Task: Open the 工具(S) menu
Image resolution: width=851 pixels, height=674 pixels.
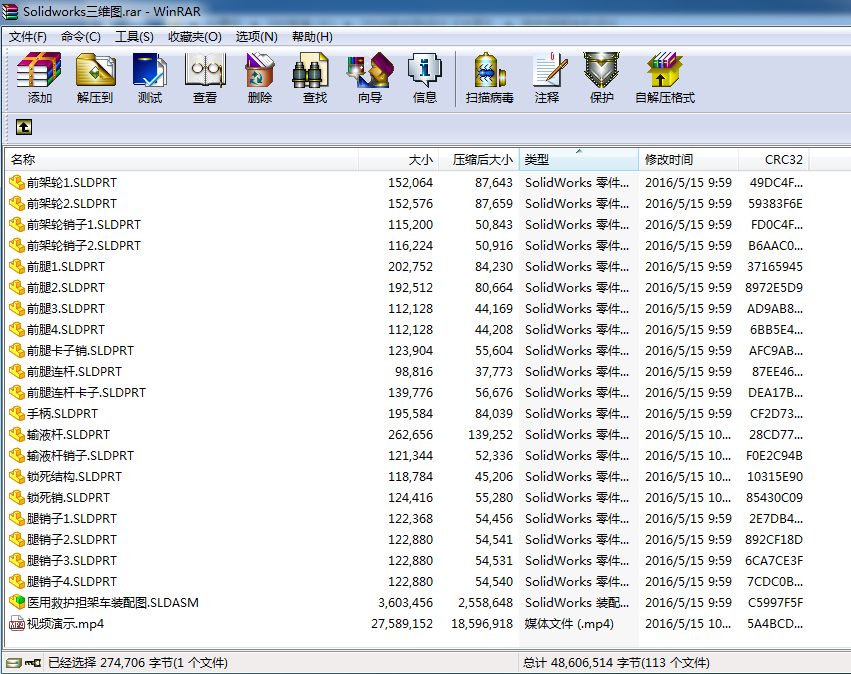Action: [134, 37]
